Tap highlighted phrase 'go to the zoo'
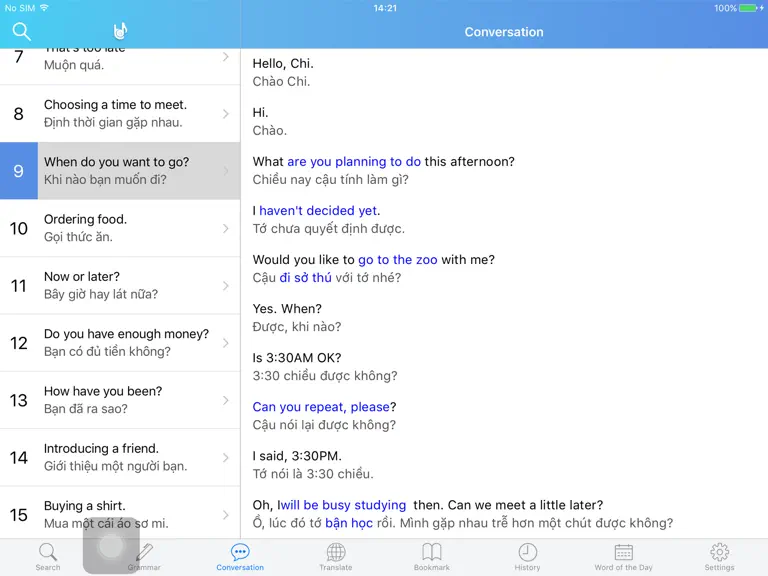 (397, 260)
